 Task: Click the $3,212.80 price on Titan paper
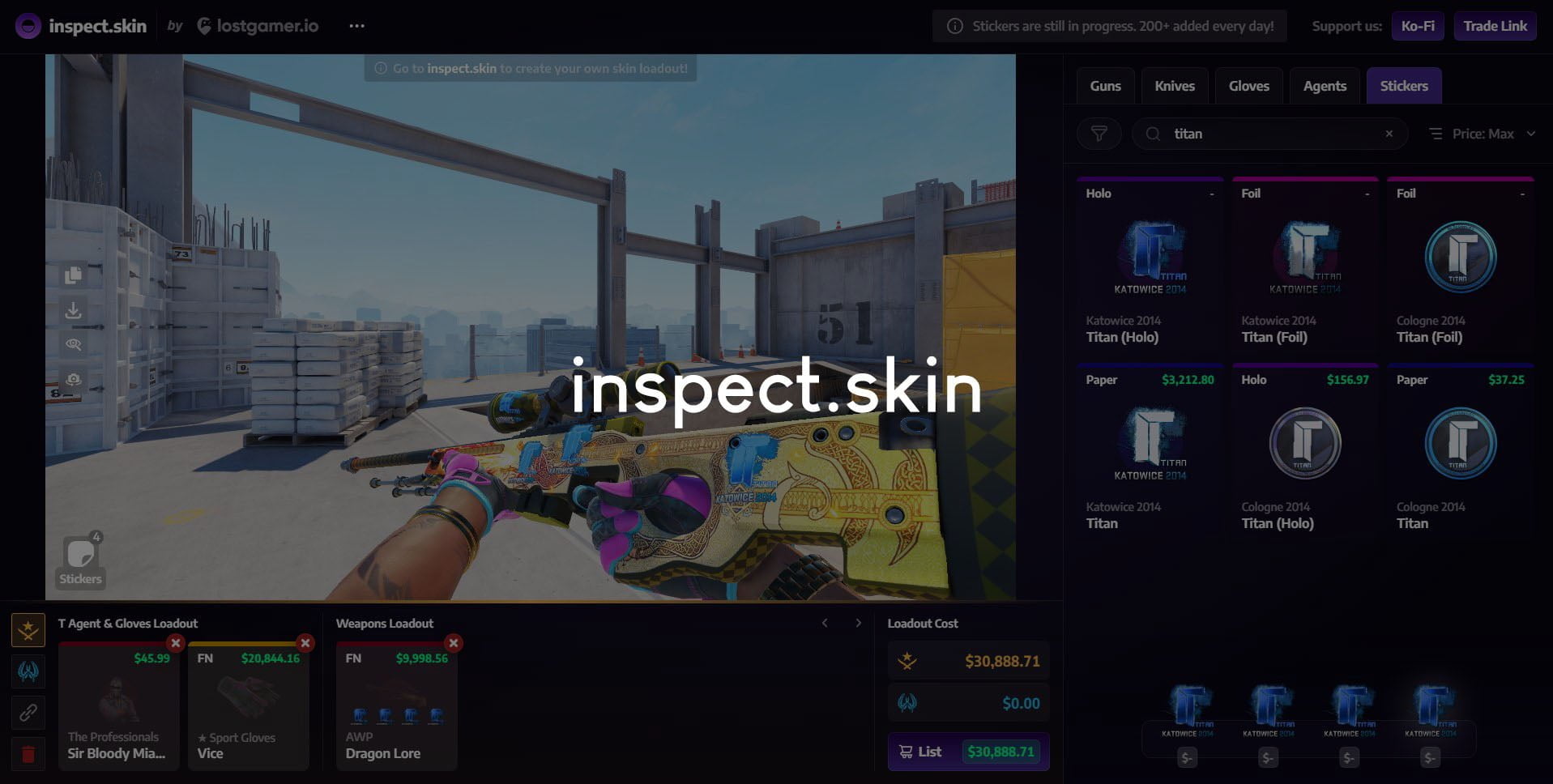coord(1188,380)
